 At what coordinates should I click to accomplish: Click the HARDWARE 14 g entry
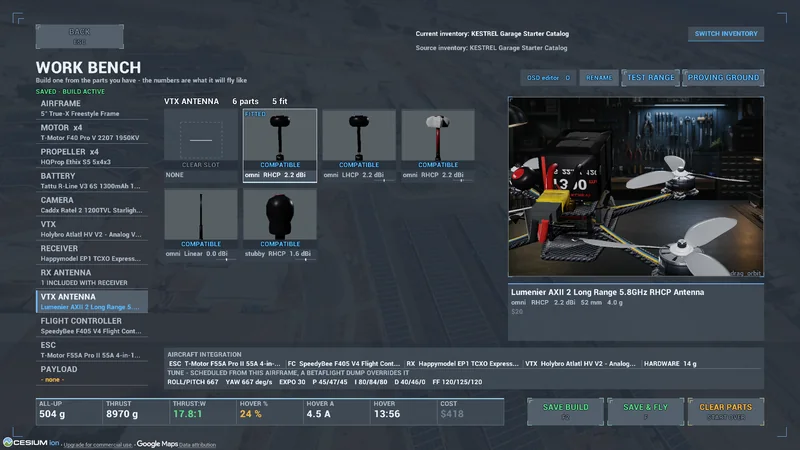tap(670, 364)
